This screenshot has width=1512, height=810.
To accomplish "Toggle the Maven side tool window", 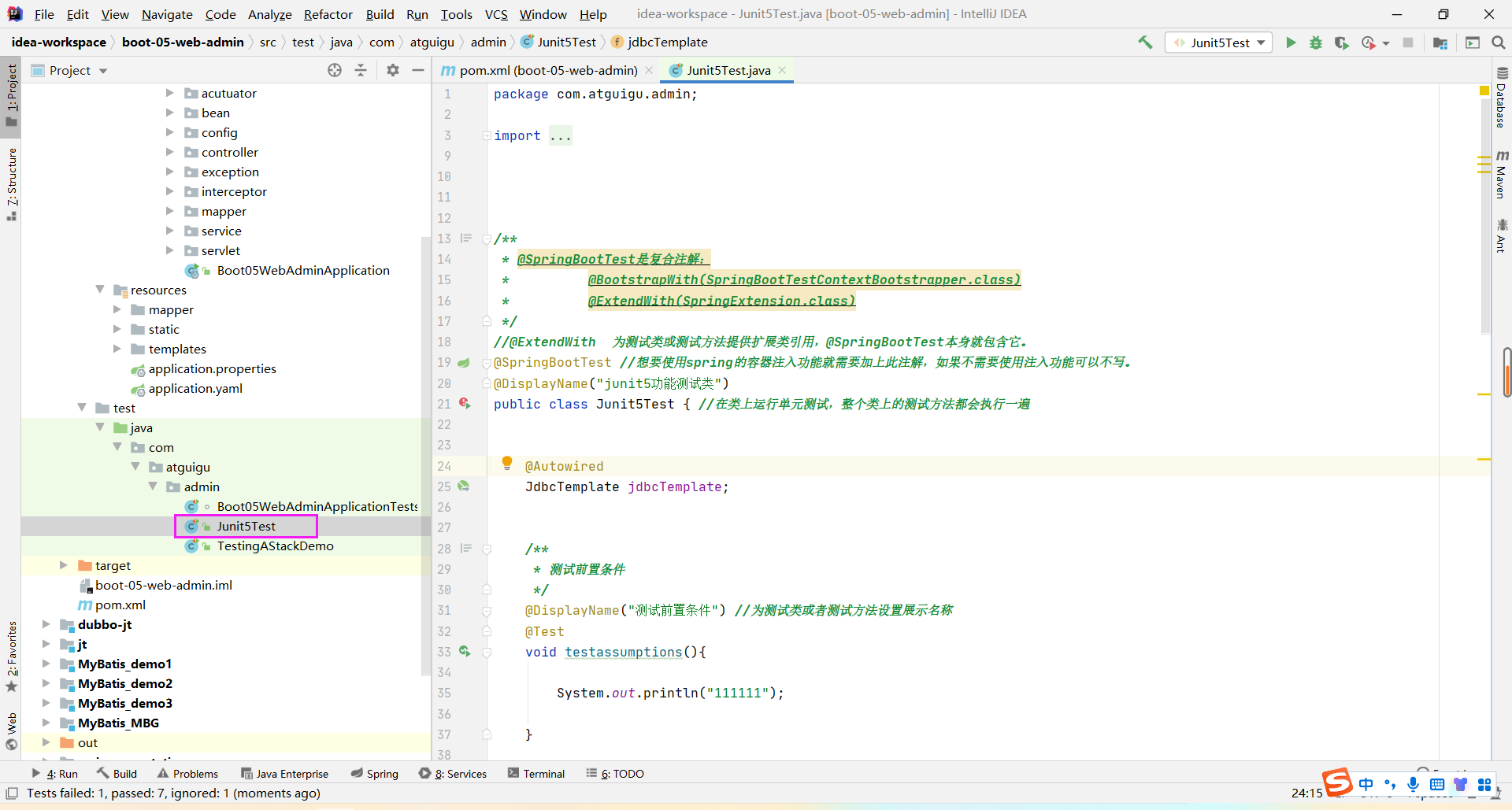I will pos(1502,175).
